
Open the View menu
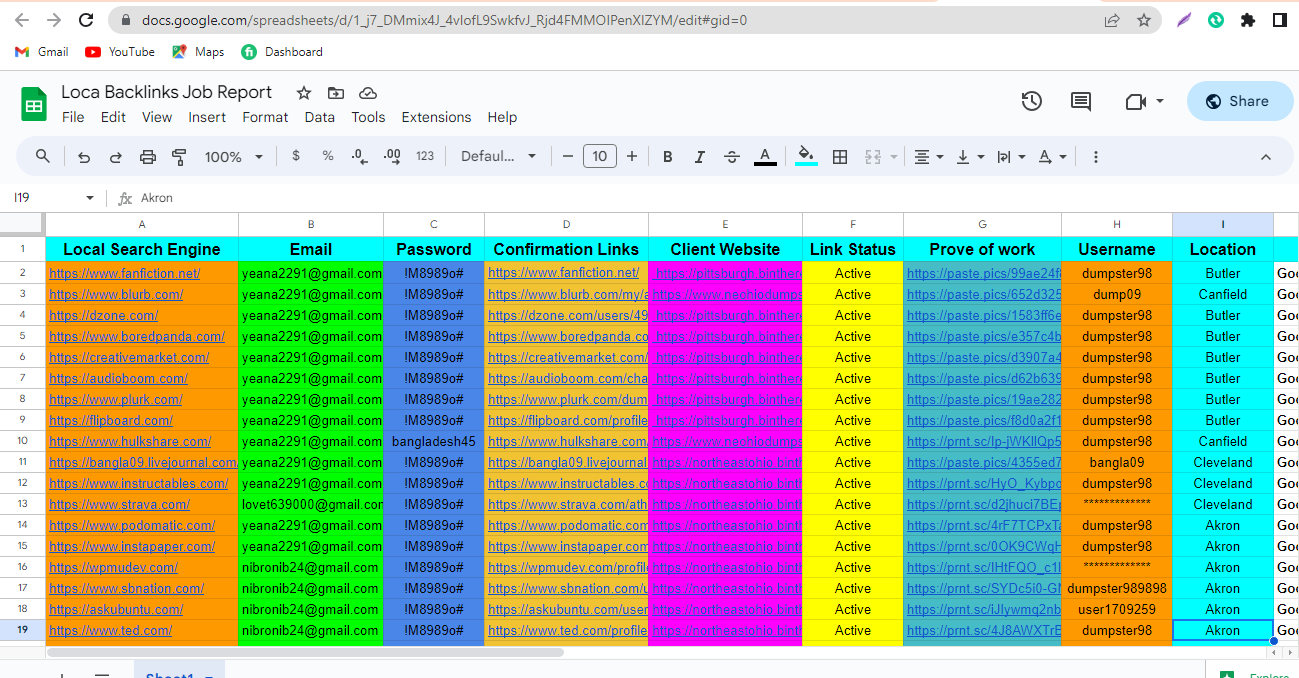(x=157, y=117)
